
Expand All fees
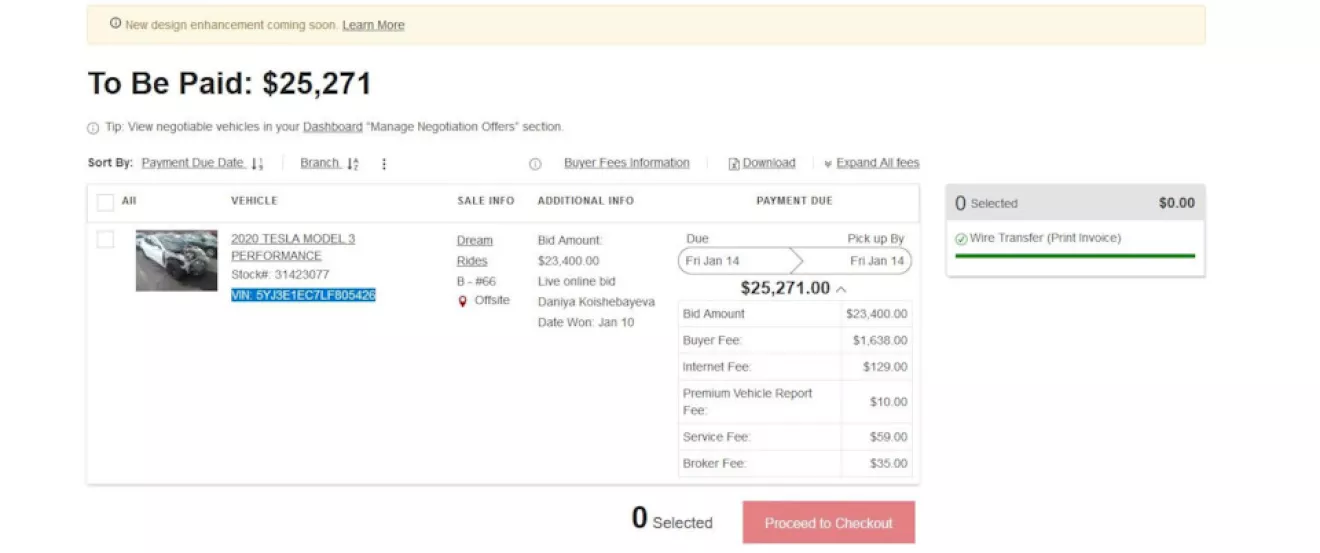pos(877,163)
